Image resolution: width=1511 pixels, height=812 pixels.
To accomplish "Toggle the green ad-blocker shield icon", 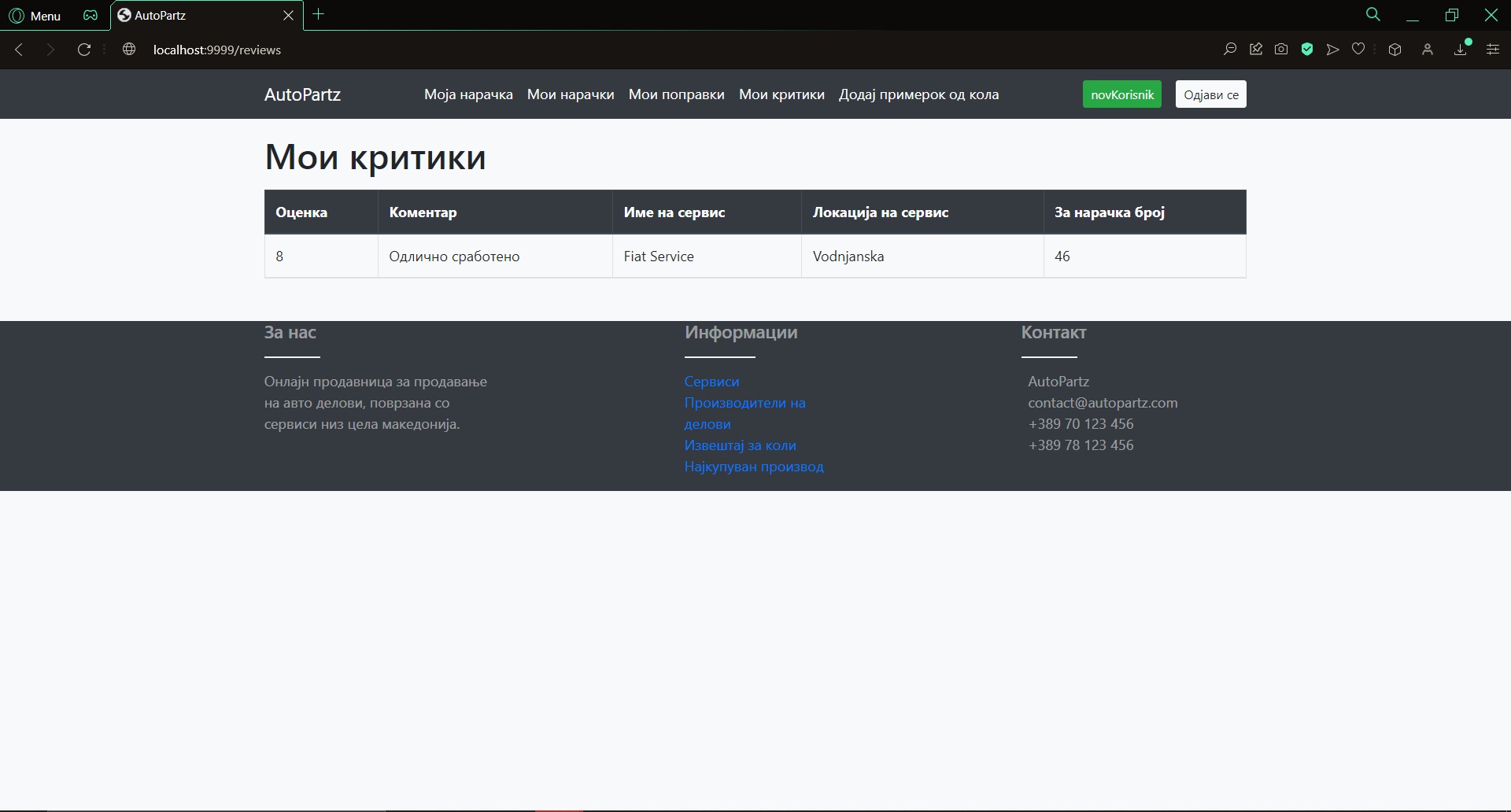I will (1307, 50).
